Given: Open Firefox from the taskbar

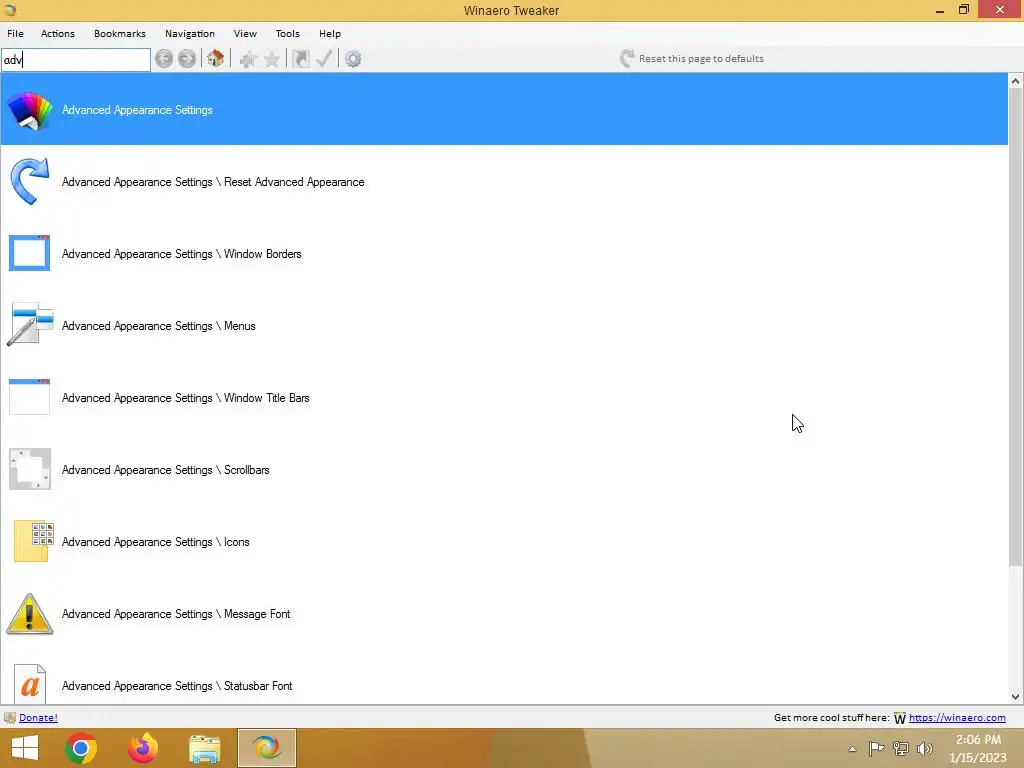Looking at the screenshot, I should pos(143,748).
